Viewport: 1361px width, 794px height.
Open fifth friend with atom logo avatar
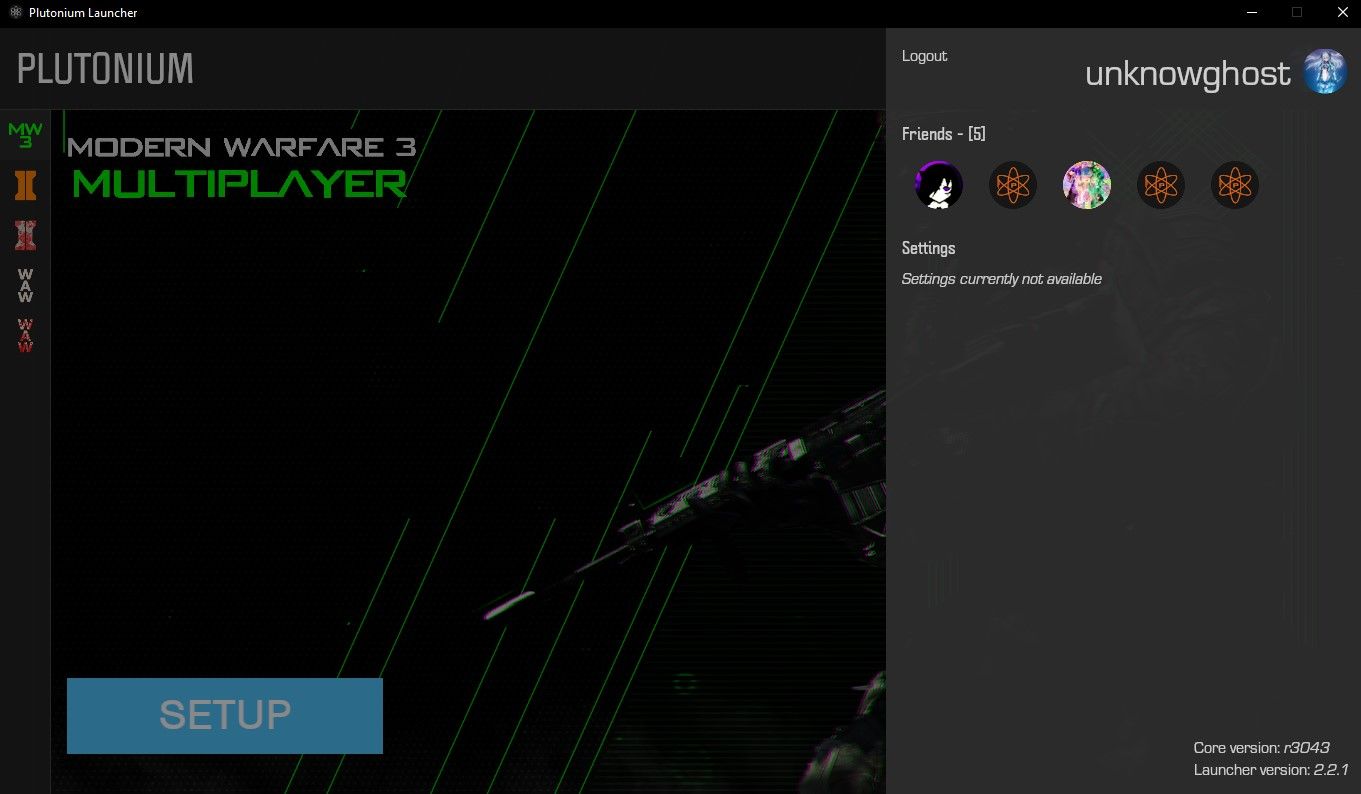1235,185
